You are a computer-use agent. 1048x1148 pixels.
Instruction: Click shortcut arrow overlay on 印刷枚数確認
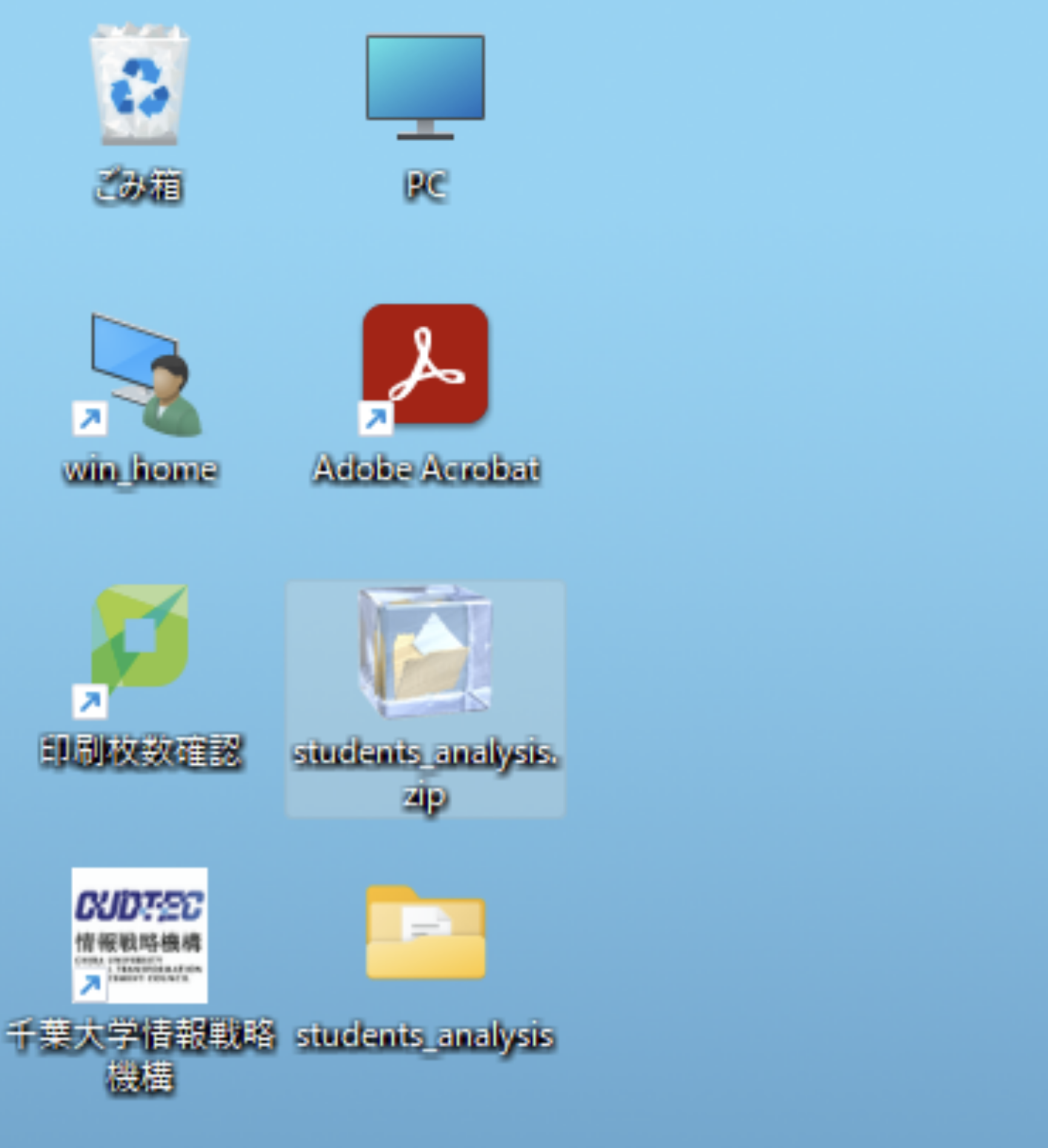(x=90, y=701)
